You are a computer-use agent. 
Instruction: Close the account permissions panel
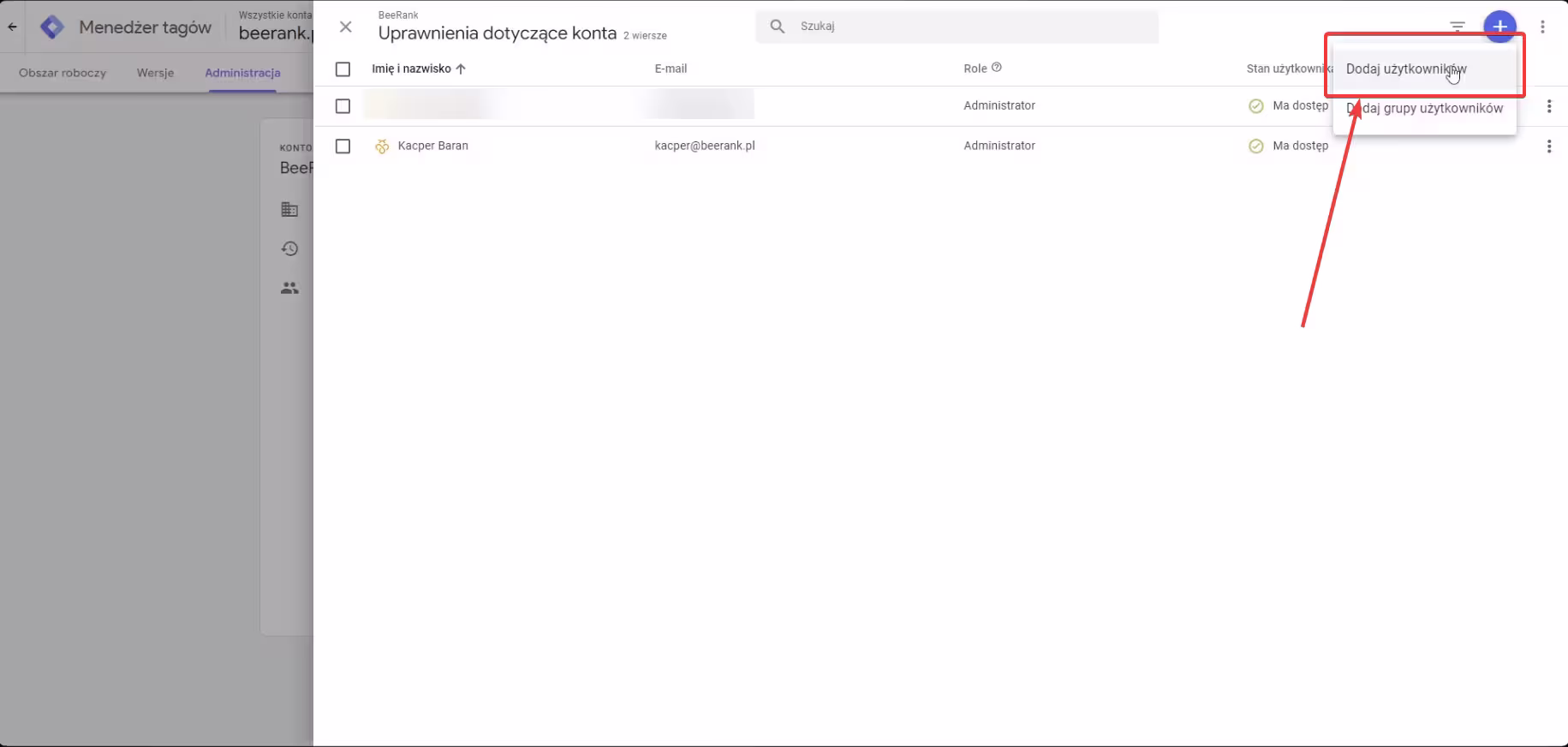[345, 27]
